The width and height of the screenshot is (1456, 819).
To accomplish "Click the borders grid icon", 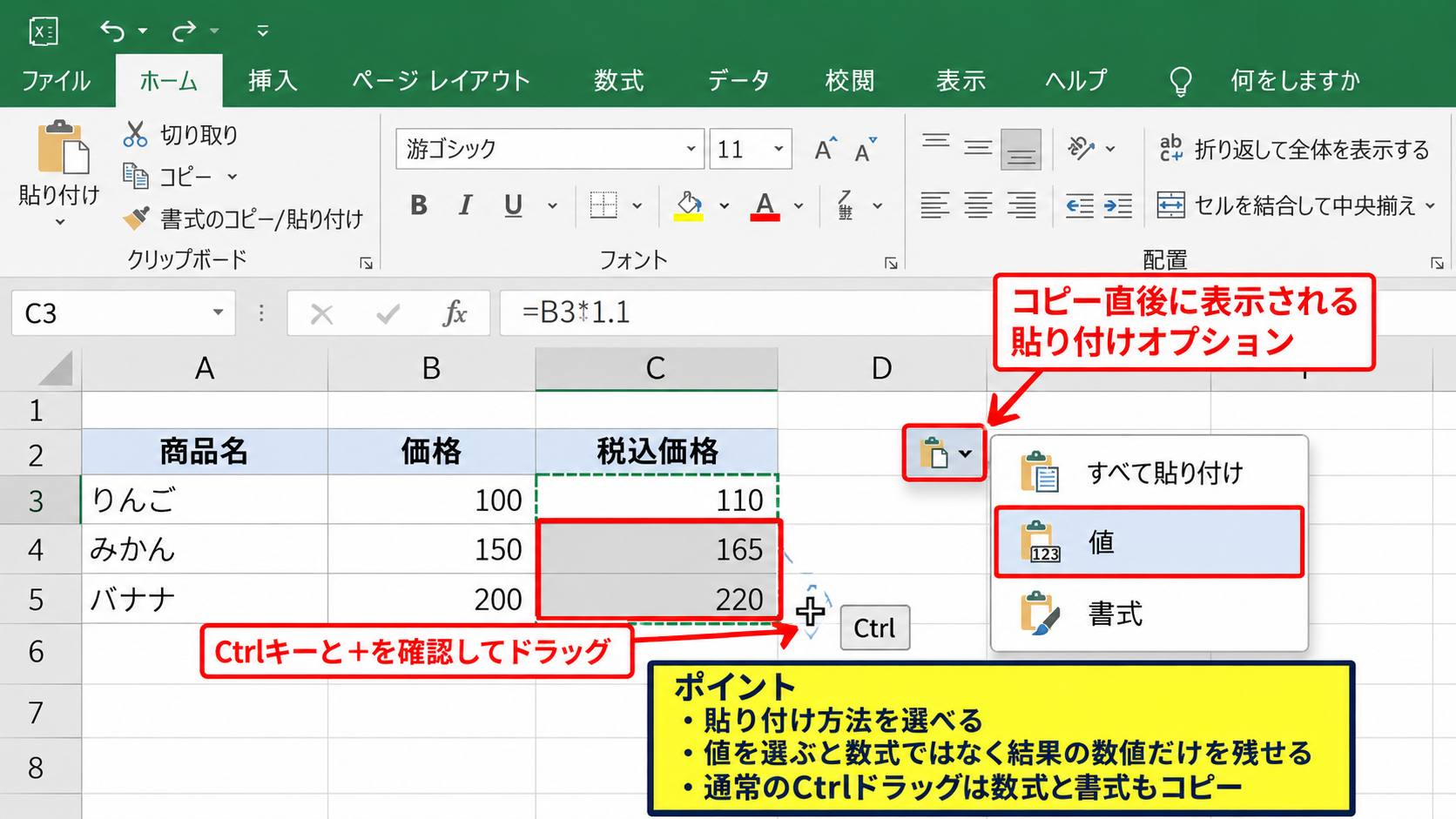I will [603, 205].
